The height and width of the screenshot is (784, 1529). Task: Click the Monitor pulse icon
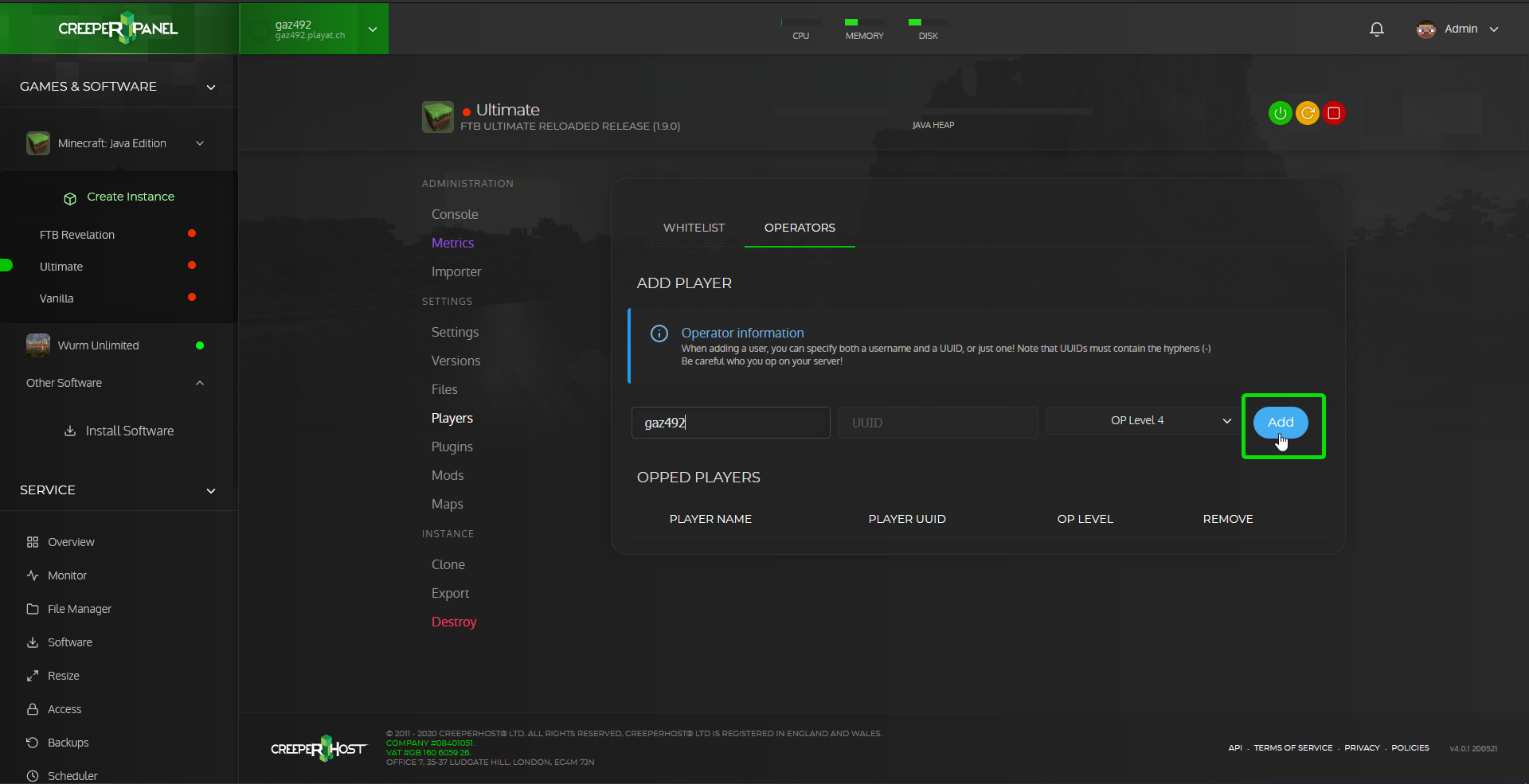pos(33,575)
